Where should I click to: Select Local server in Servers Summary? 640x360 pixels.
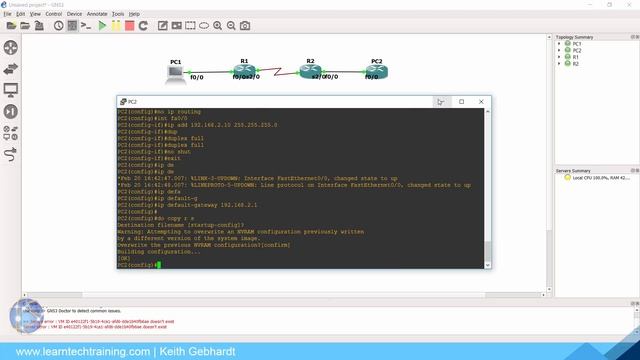click(x=597, y=178)
